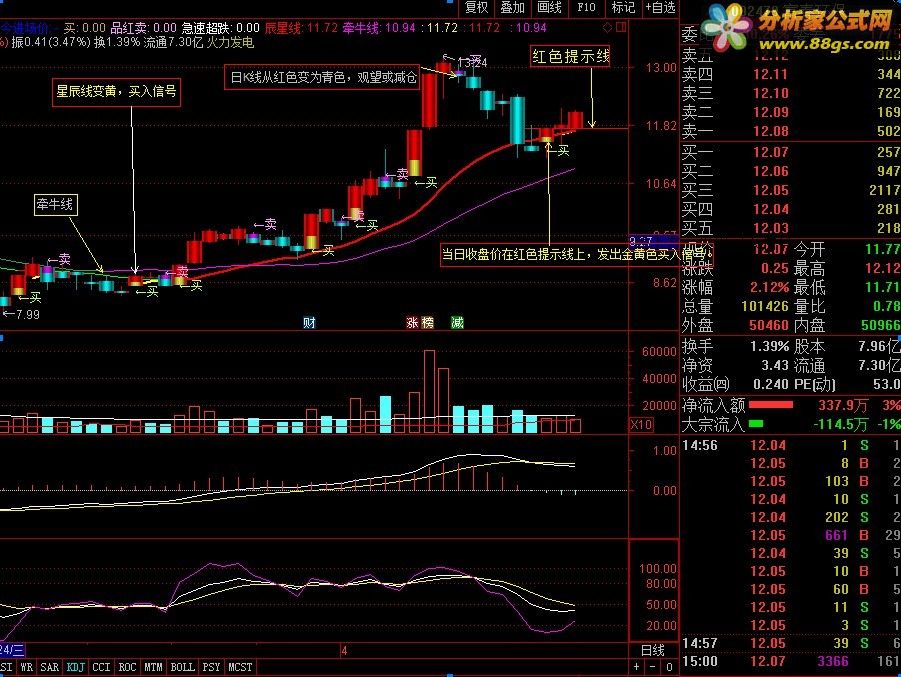Click the 今开 11.77 value
Image resolution: width=901 pixels, height=677 pixels.
(883, 249)
